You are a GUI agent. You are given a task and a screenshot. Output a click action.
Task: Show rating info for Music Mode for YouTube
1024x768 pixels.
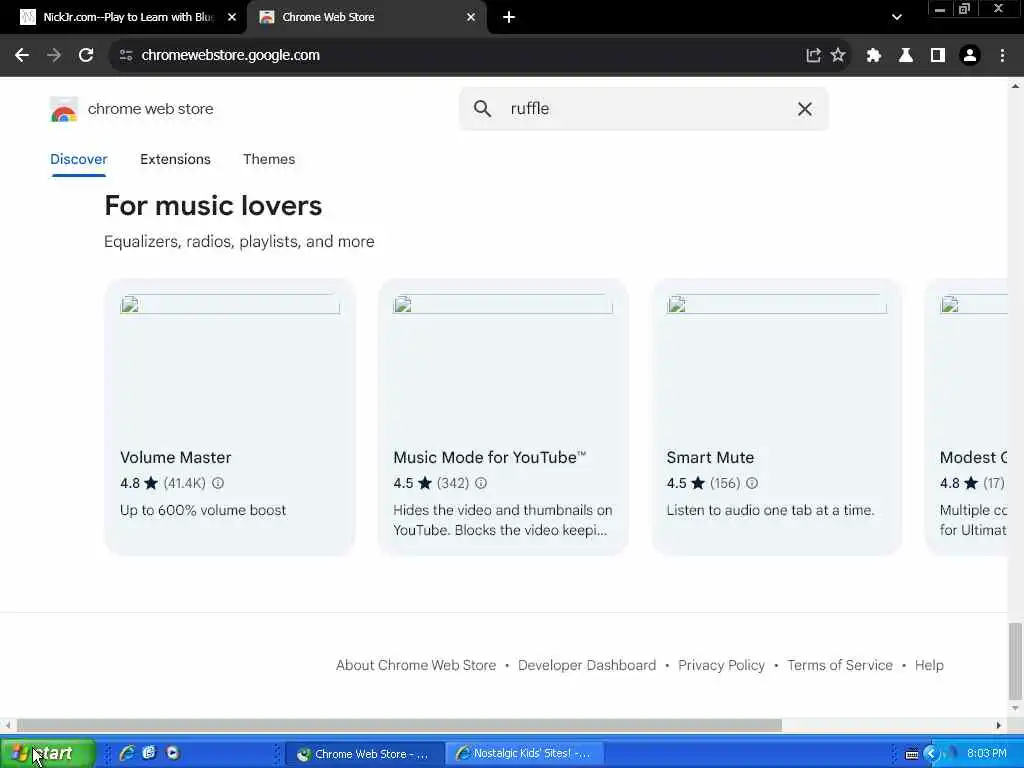click(481, 483)
